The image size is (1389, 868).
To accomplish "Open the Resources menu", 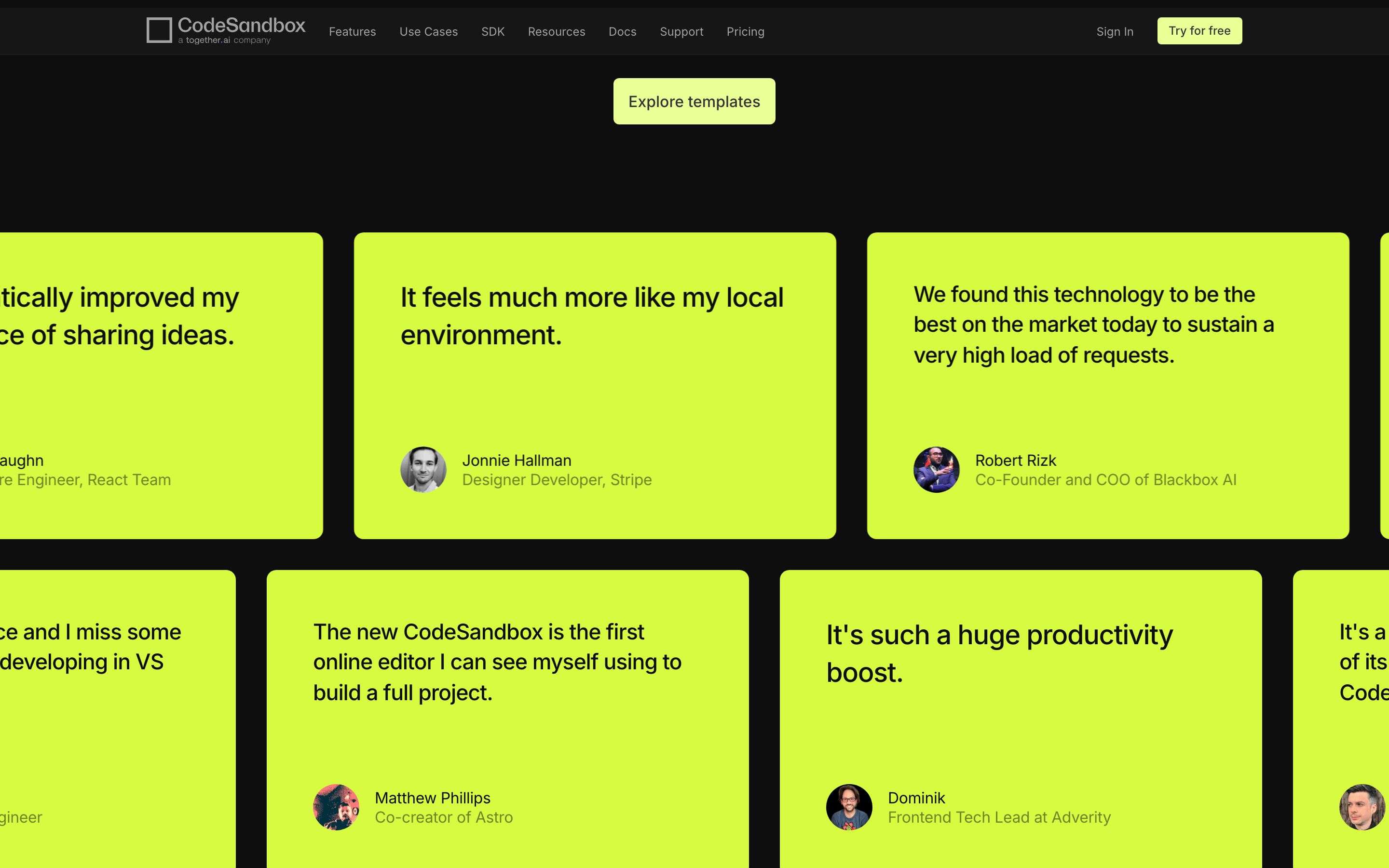I will point(557,31).
